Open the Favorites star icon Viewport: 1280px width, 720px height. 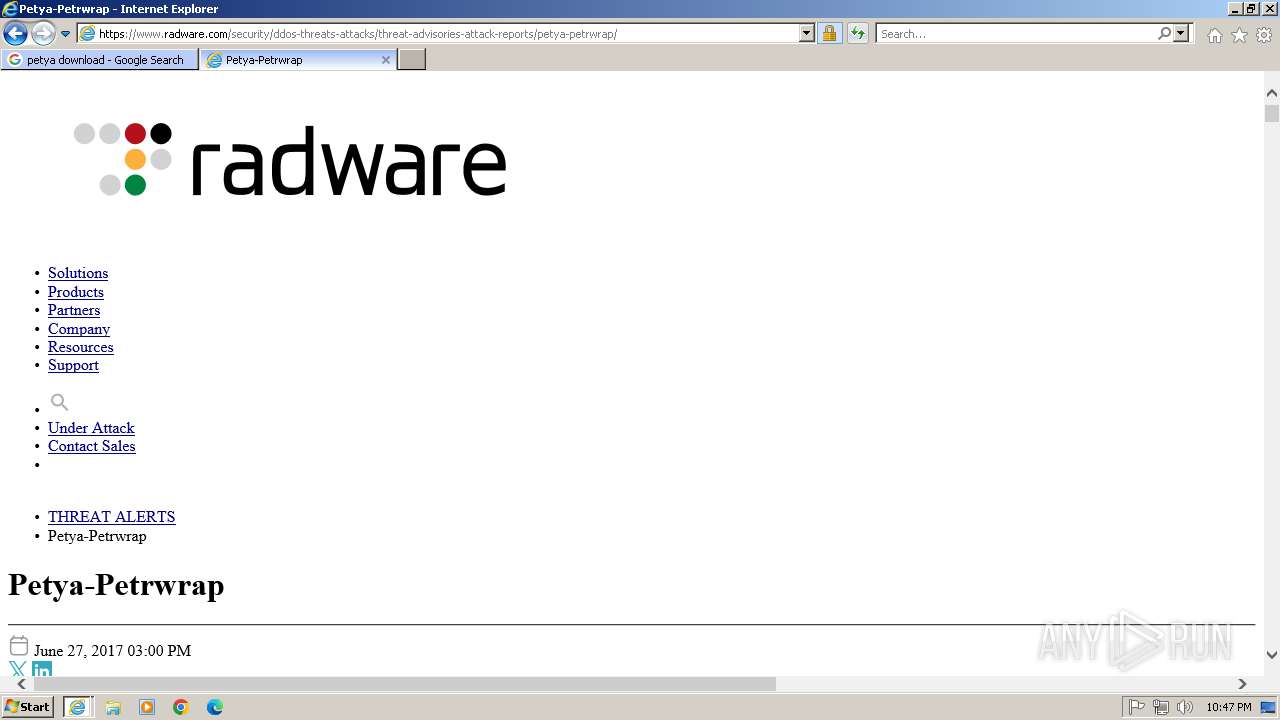pos(1239,35)
